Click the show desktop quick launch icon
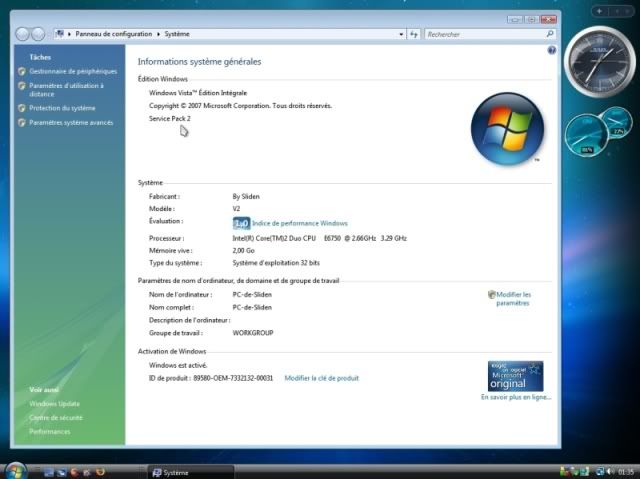640x479 pixels. pos(49,472)
